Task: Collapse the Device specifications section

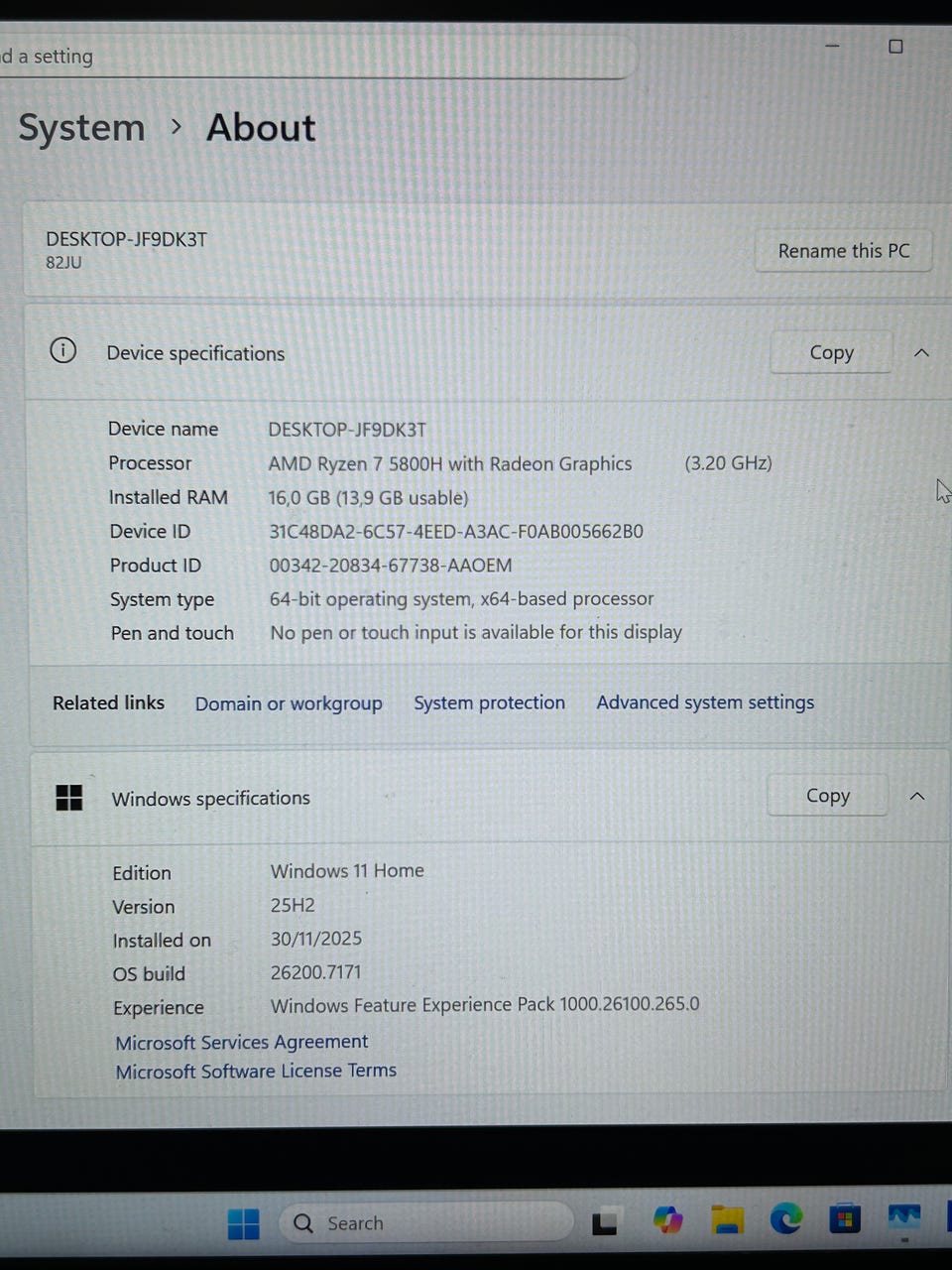Action: click(921, 352)
